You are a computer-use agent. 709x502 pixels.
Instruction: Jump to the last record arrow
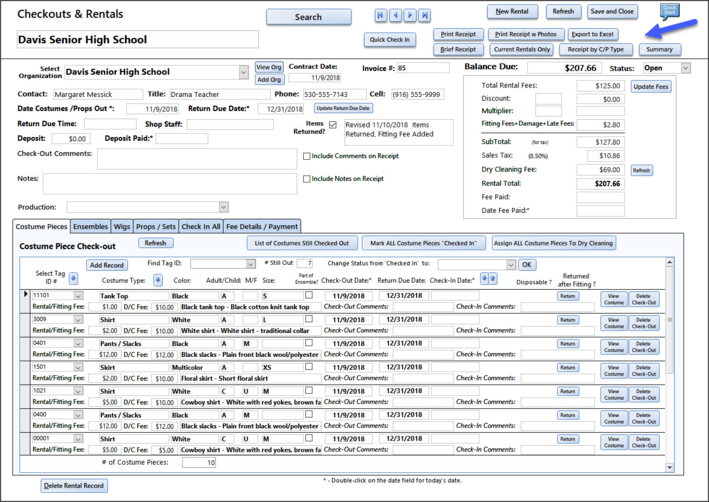click(424, 16)
